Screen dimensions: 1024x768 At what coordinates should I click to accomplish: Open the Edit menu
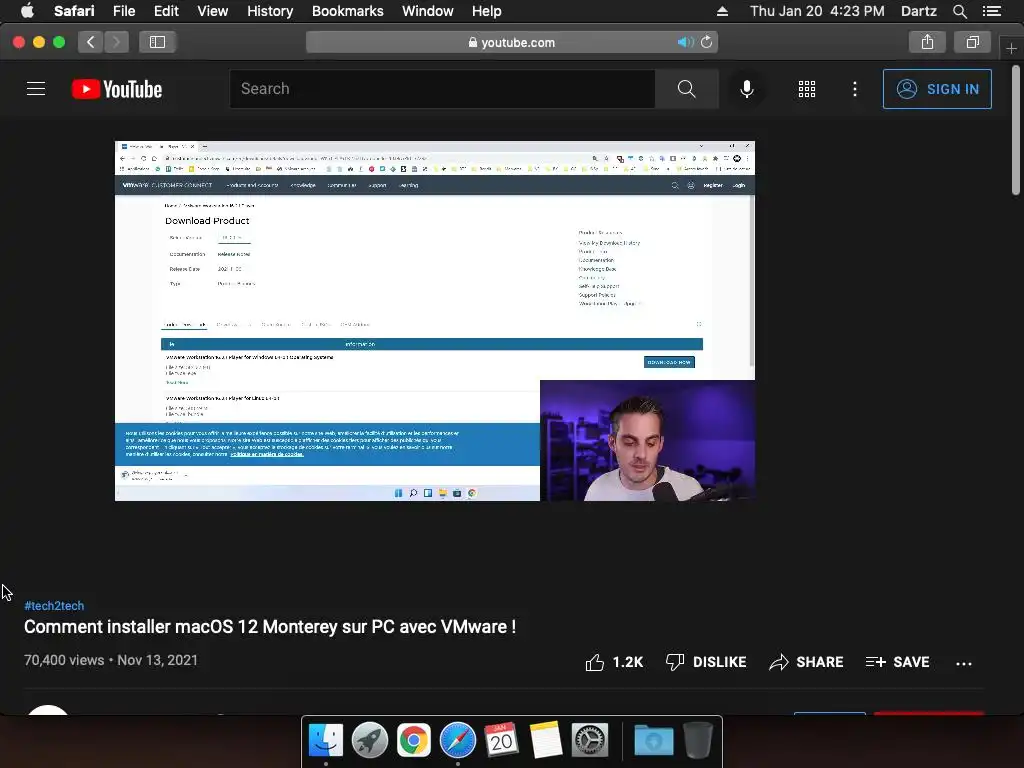pyautogui.click(x=166, y=11)
